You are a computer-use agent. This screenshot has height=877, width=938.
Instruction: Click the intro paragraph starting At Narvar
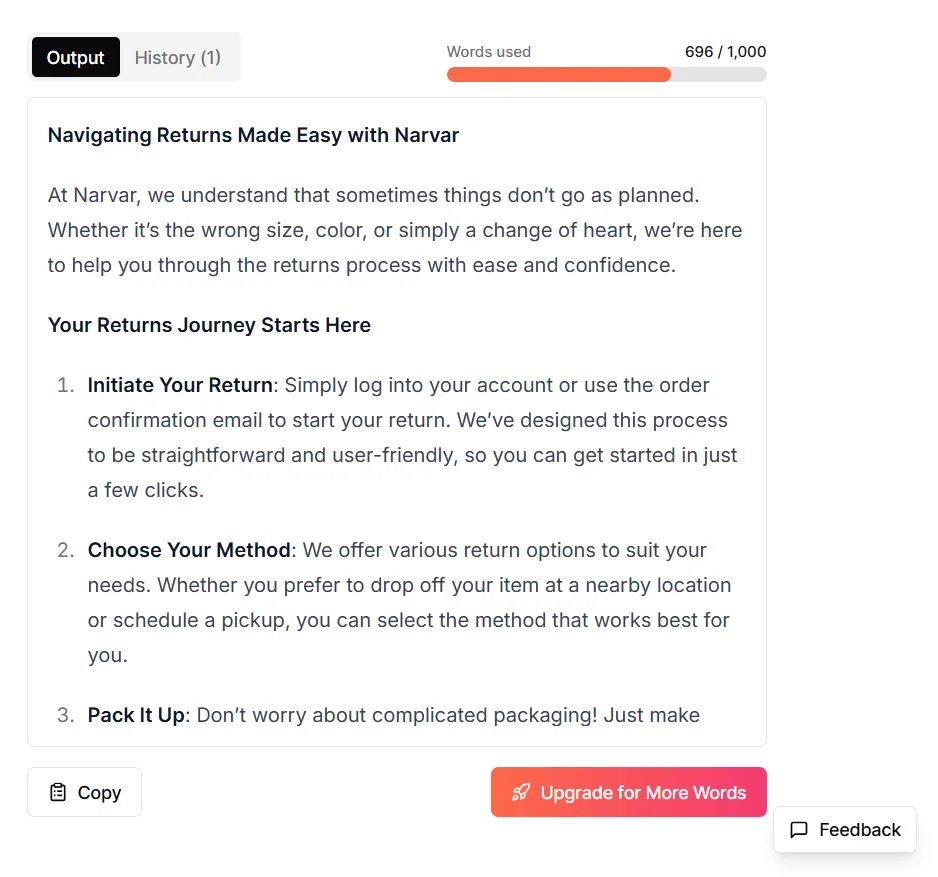click(x=395, y=230)
